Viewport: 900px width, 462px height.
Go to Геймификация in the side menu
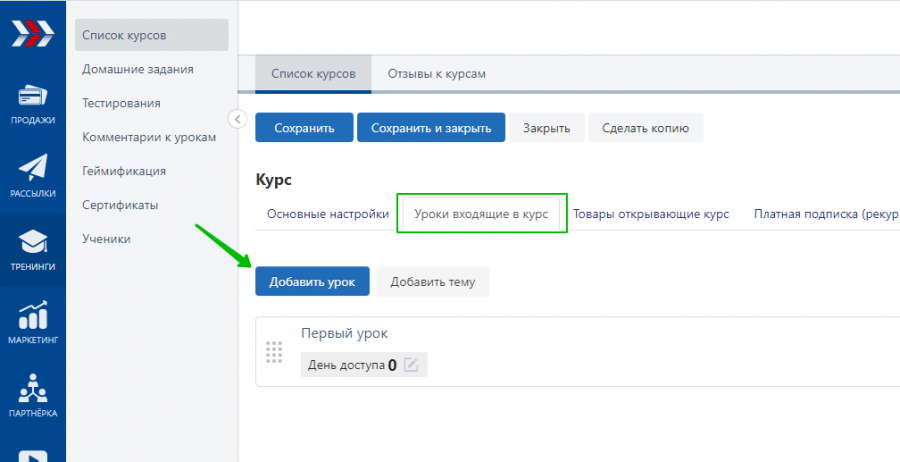point(124,171)
